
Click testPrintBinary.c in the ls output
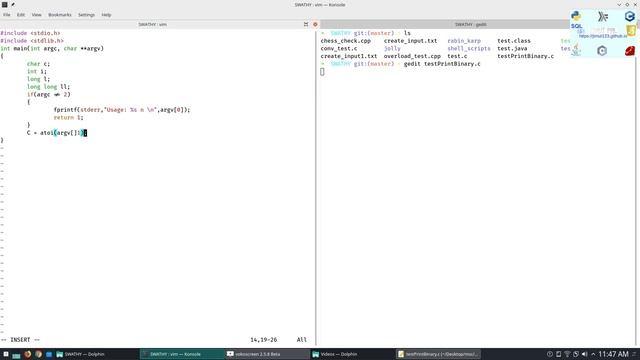pyautogui.click(x=526, y=56)
